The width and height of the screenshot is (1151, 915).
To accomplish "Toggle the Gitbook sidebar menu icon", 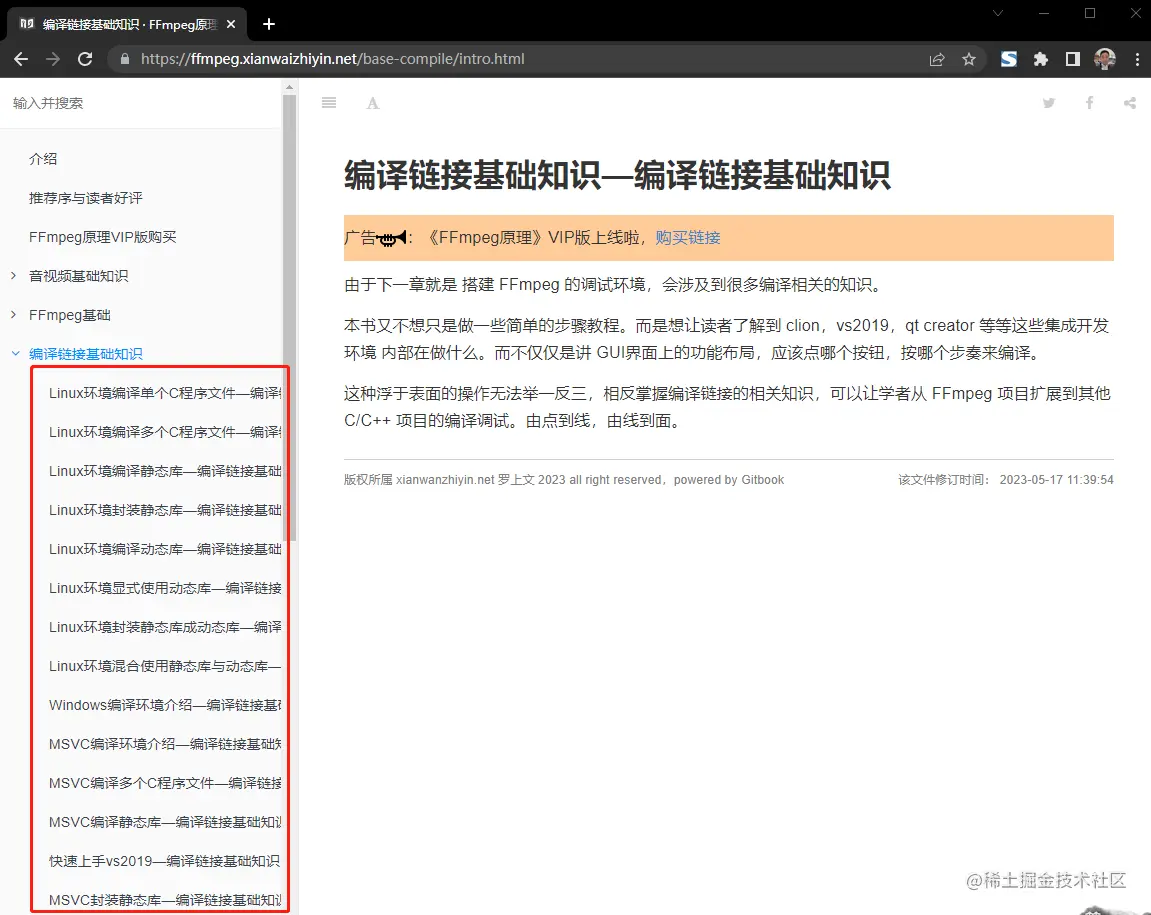I will 329,103.
